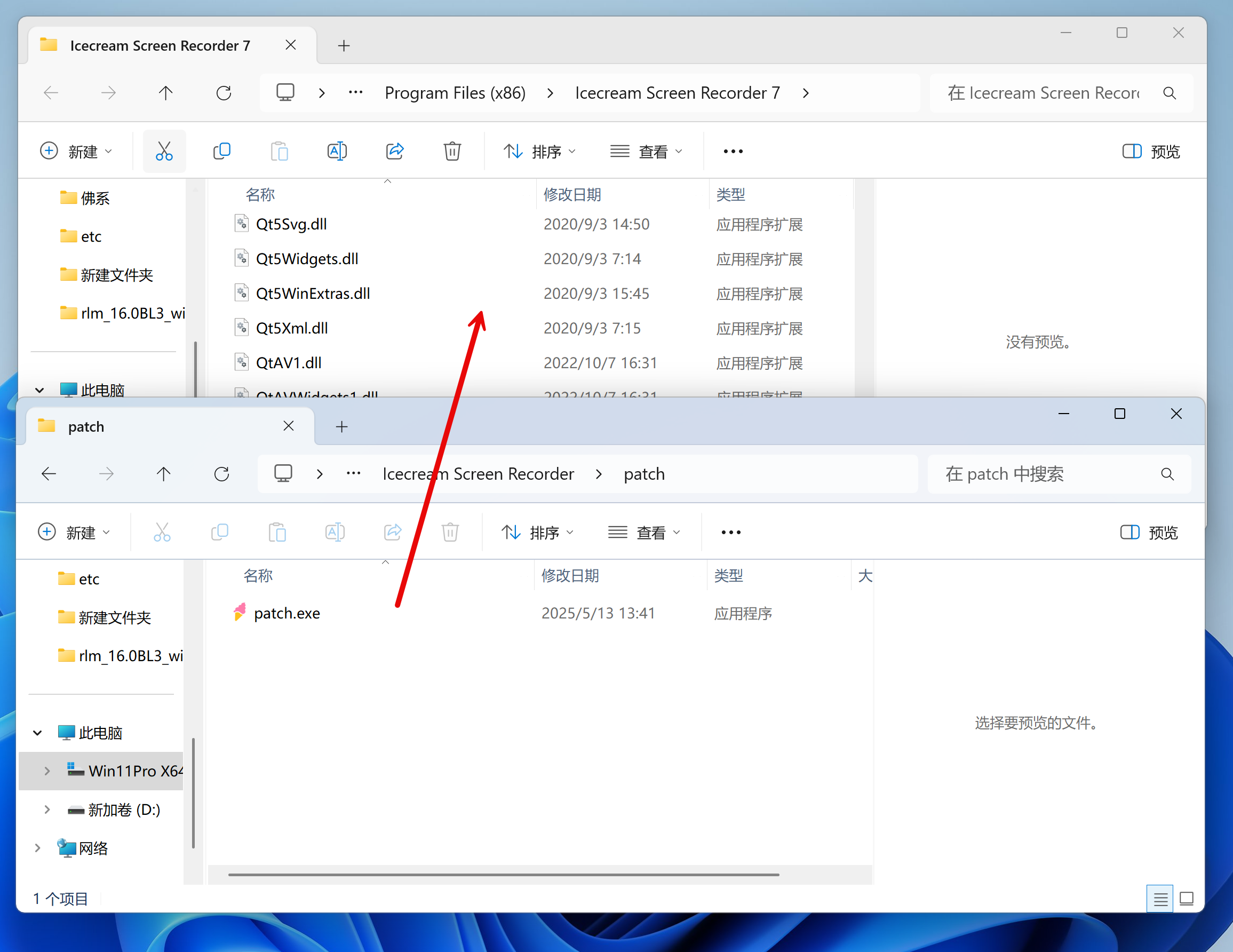This screenshot has height=952, width=1233.
Task: Refresh the patch folder window
Action: point(222,474)
